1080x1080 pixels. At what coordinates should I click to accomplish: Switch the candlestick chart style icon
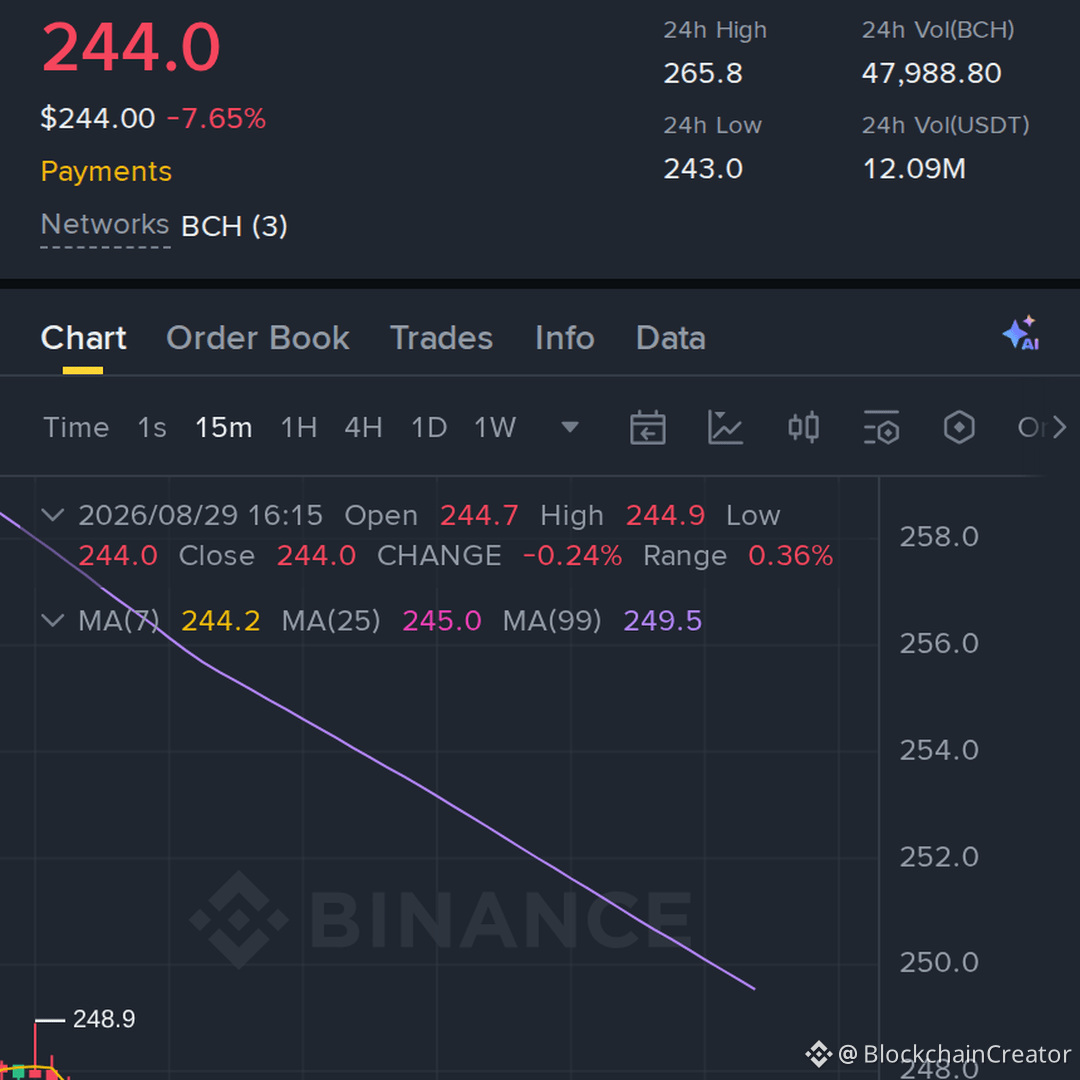(803, 428)
